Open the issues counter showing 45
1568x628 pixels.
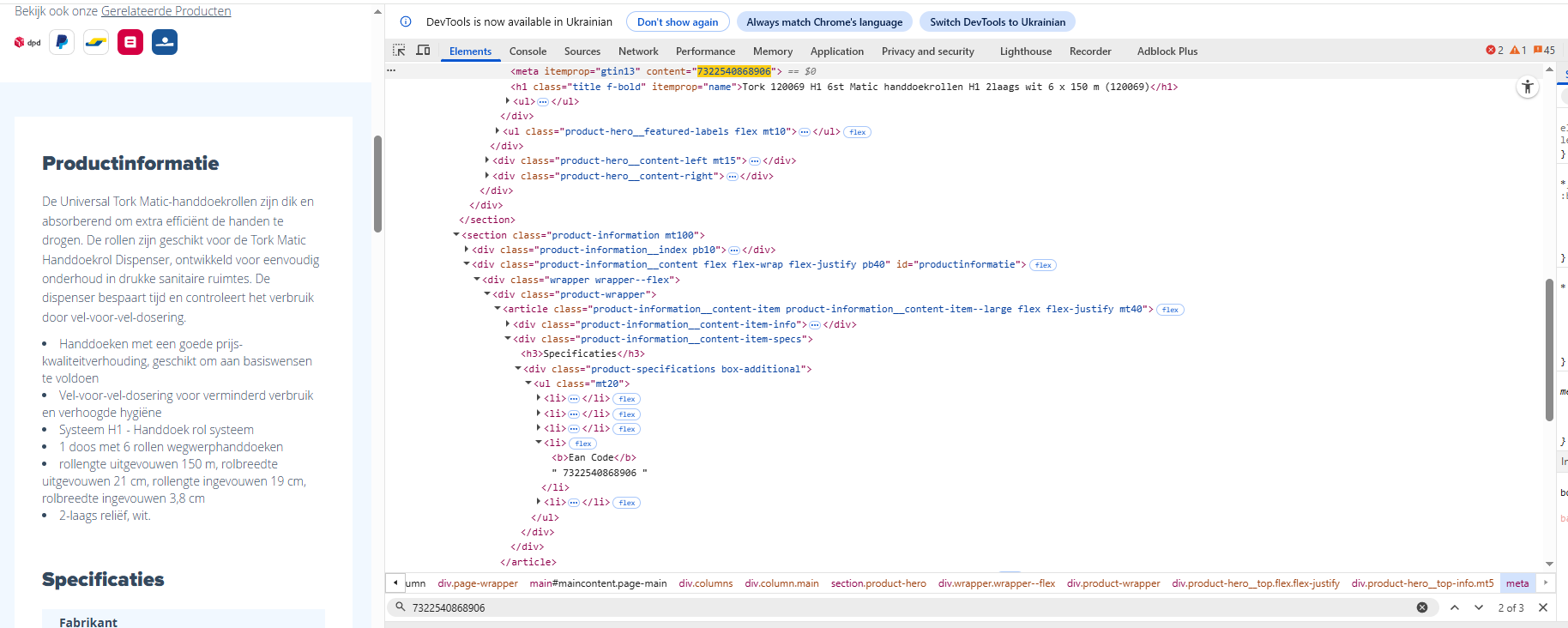[x=1544, y=51]
